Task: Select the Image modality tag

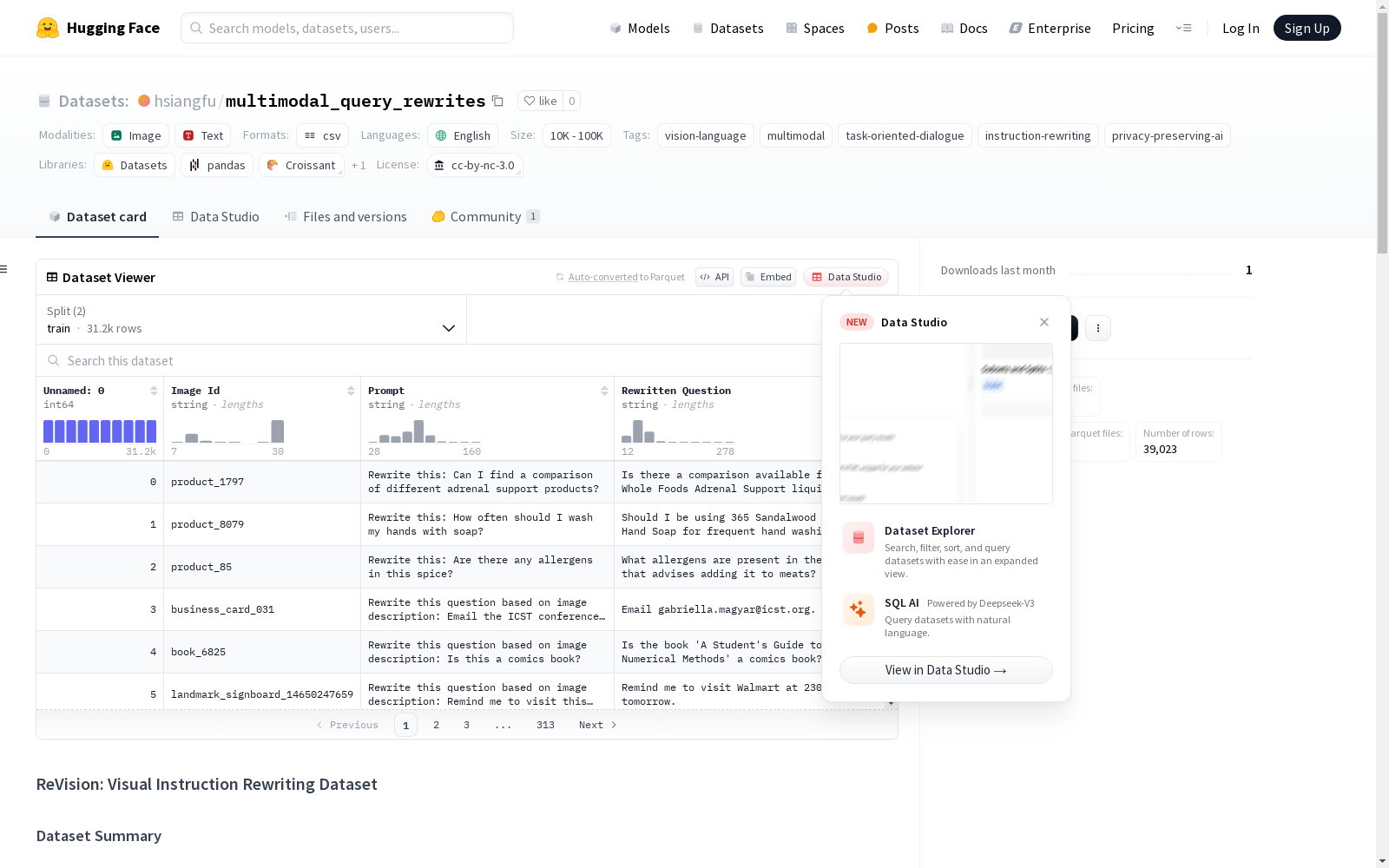Action: click(136, 135)
